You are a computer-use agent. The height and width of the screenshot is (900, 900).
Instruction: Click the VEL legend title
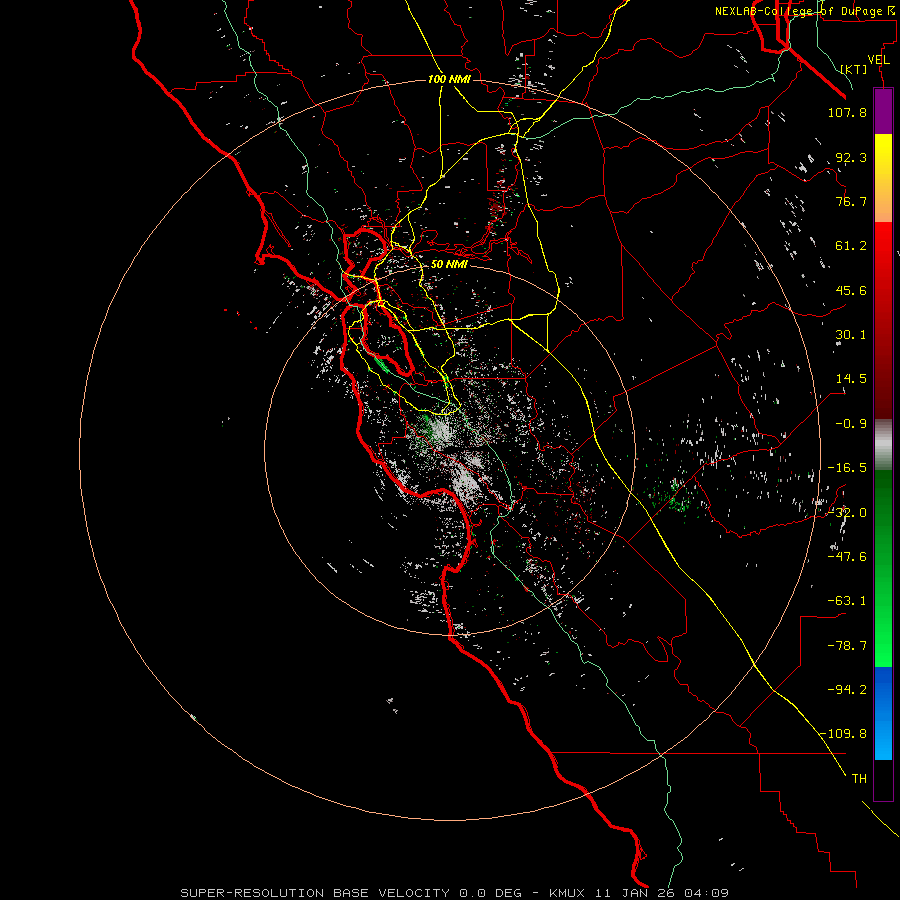tap(879, 60)
